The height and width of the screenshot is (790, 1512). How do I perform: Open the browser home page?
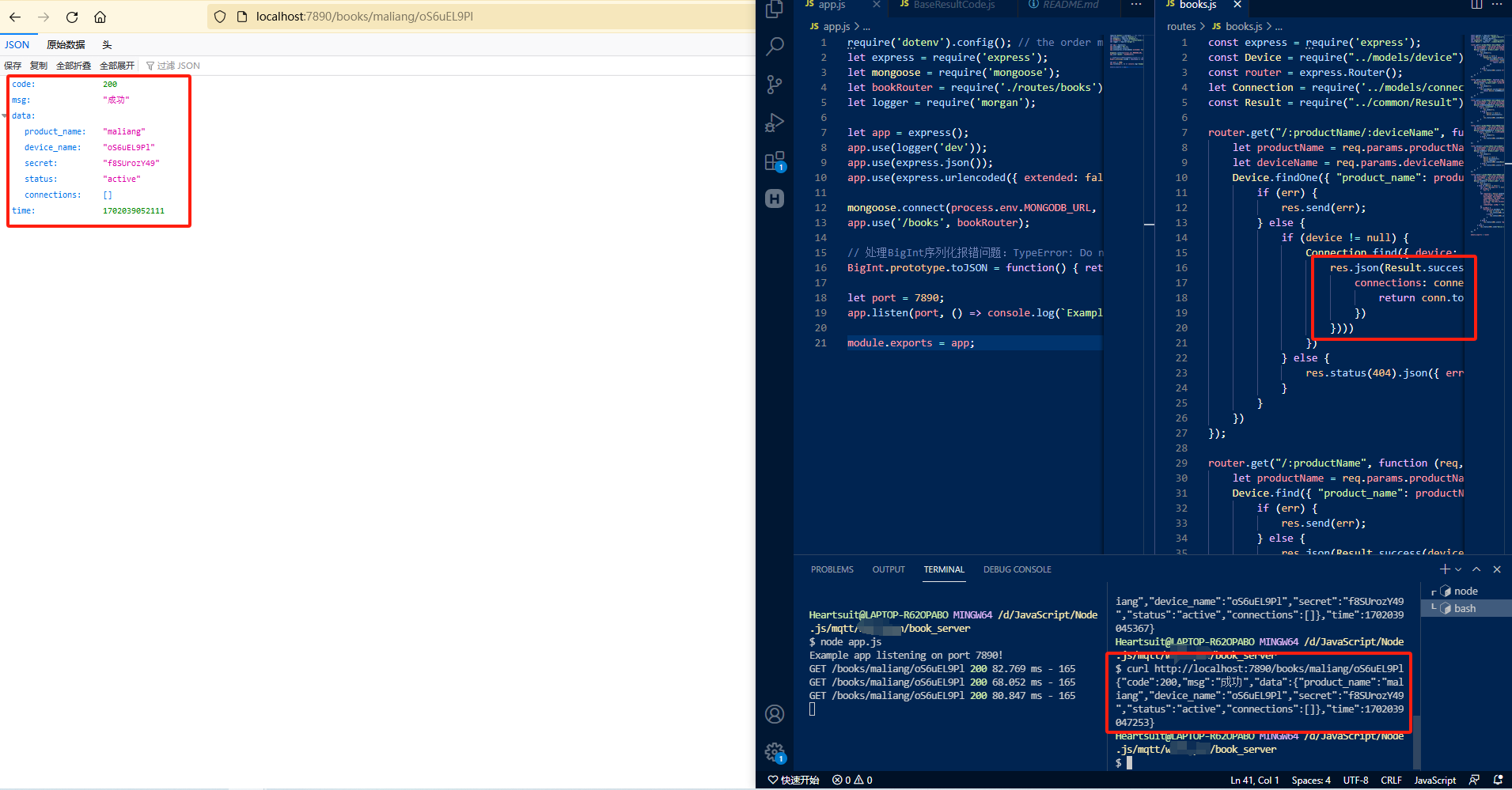click(100, 17)
